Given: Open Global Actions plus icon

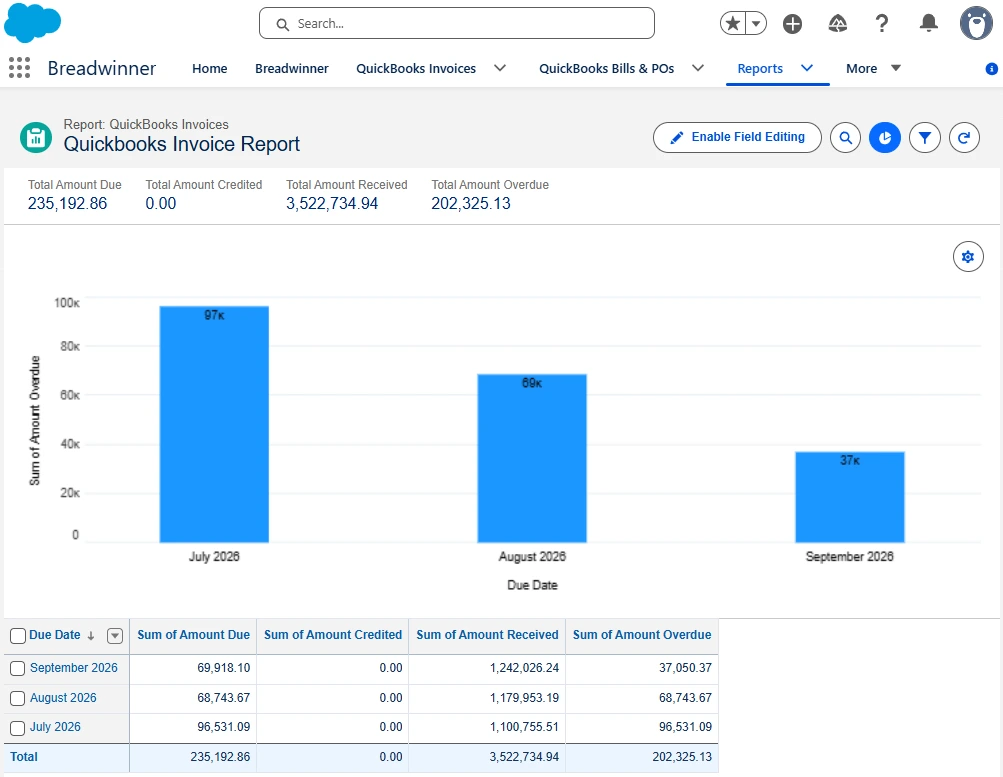Looking at the screenshot, I should 793,24.
